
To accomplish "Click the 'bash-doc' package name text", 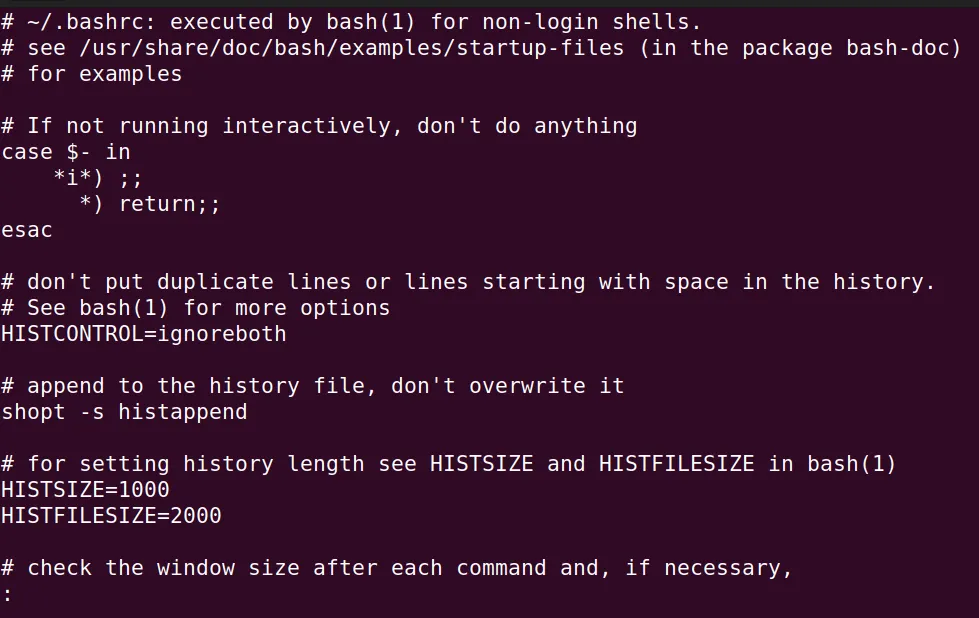I will click(x=898, y=48).
